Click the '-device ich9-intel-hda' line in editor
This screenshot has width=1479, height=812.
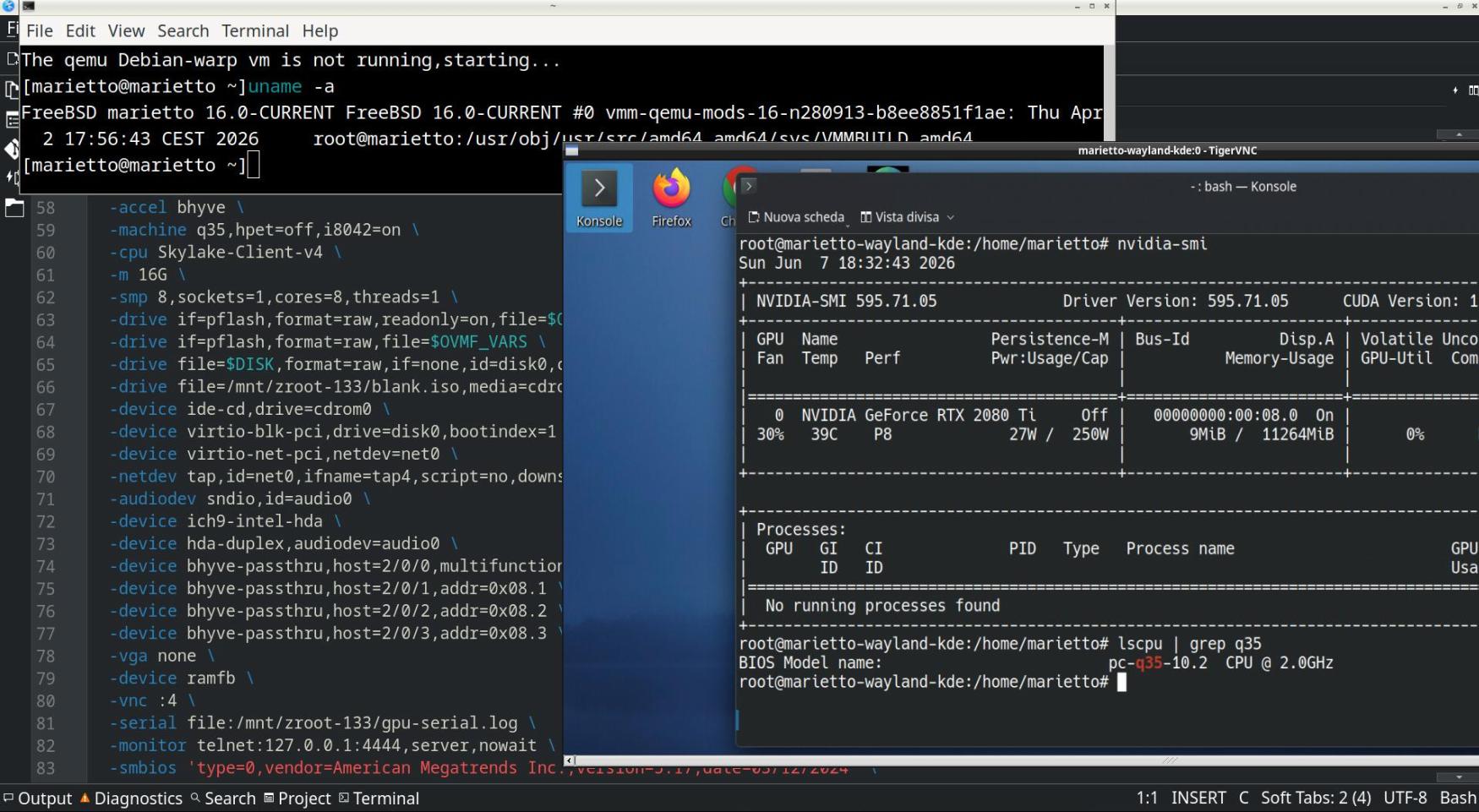tap(226, 521)
